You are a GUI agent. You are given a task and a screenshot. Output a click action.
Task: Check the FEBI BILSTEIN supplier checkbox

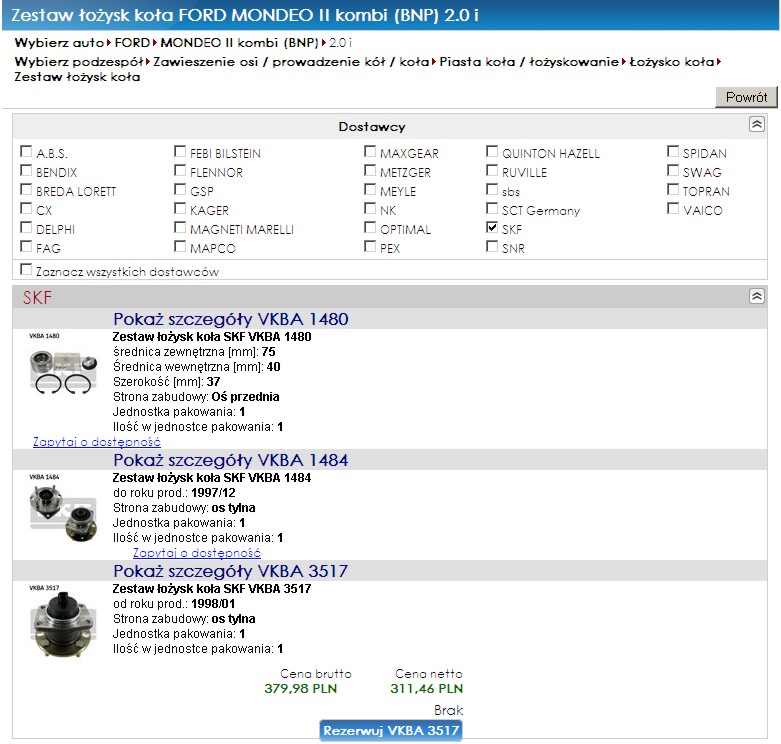pyautogui.click(x=180, y=151)
